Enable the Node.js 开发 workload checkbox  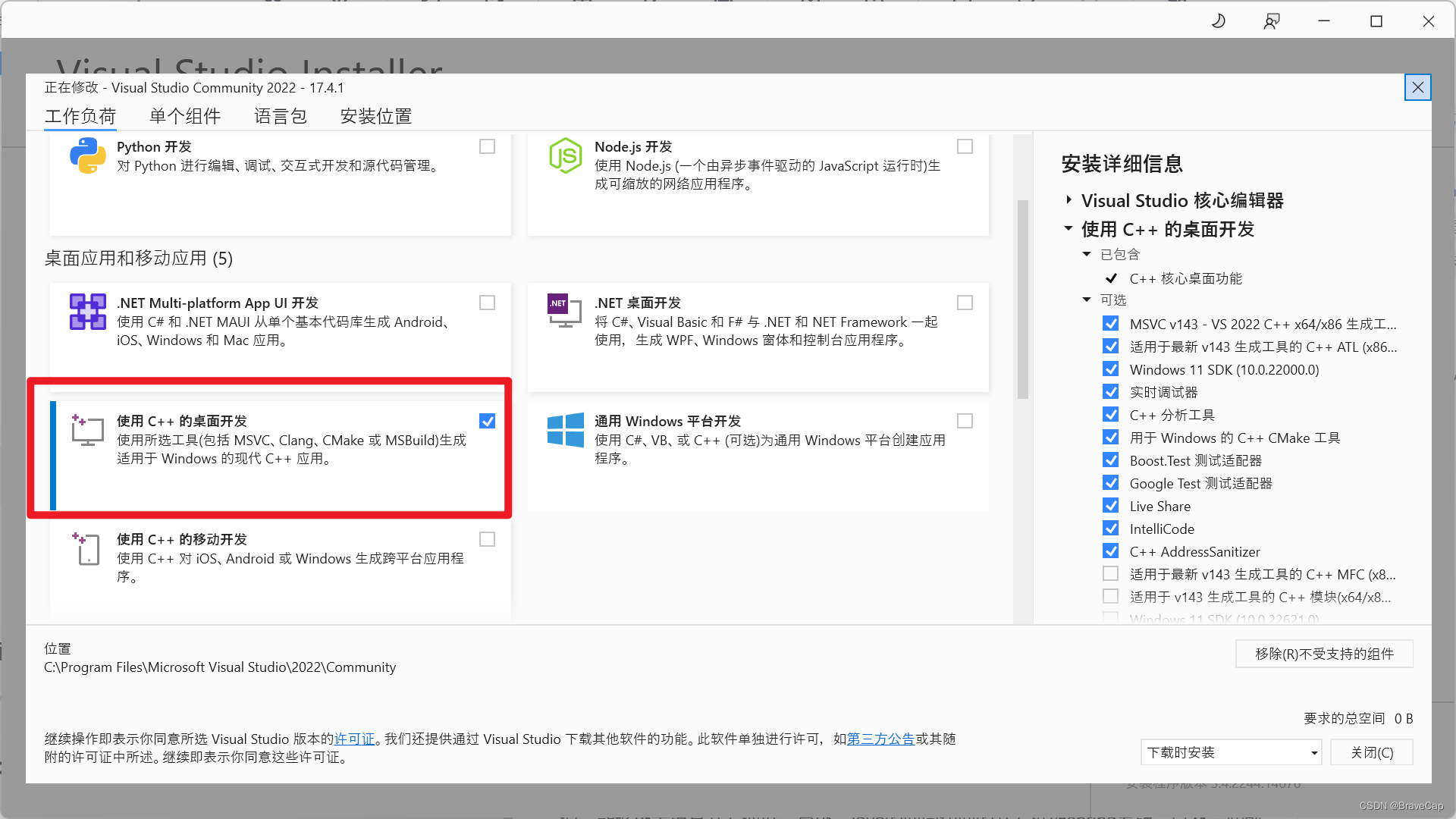coord(965,146)
